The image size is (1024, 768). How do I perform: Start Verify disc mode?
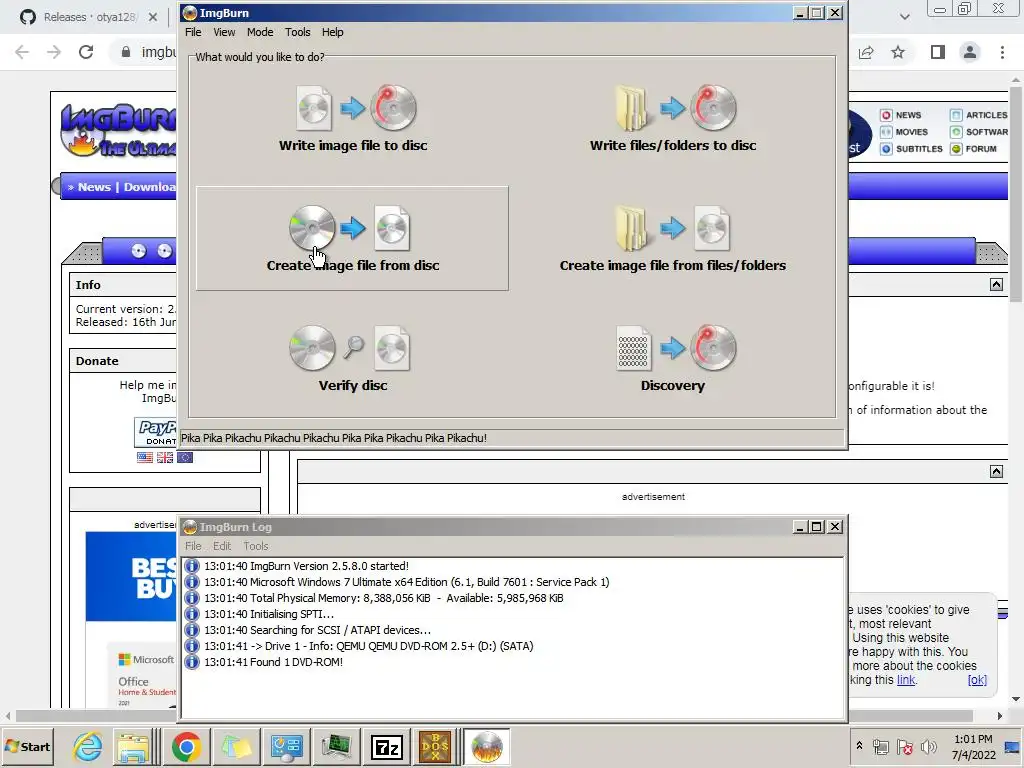pos(353,359)
